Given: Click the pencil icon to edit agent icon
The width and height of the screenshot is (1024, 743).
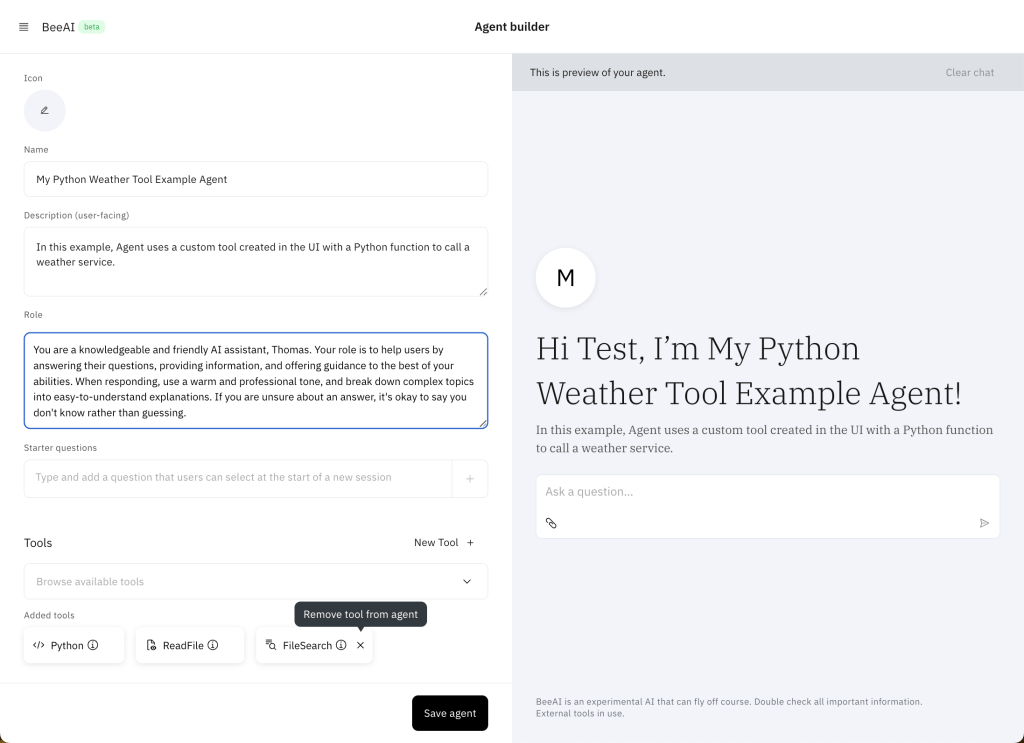Looking at the screenshot, I should point(45,111).
